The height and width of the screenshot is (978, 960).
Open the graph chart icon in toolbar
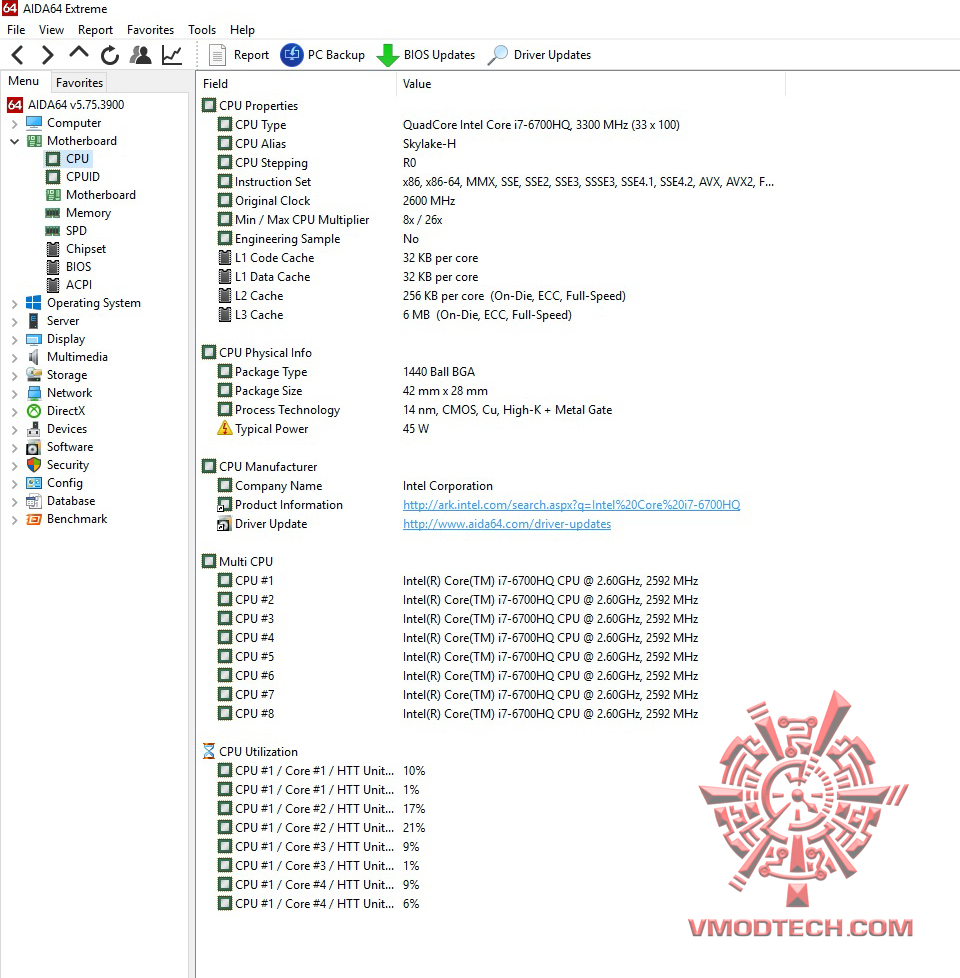tap(172, 55)
